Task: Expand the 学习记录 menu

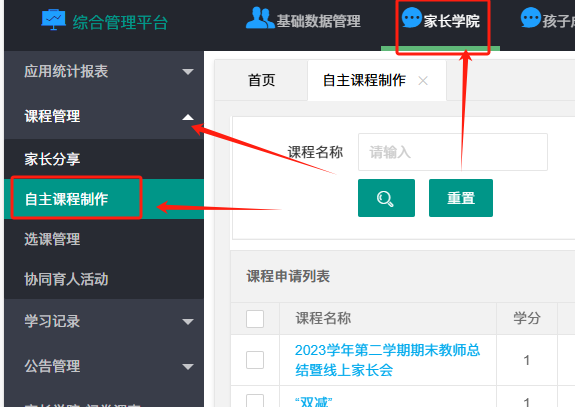Action: click(104, 322)
